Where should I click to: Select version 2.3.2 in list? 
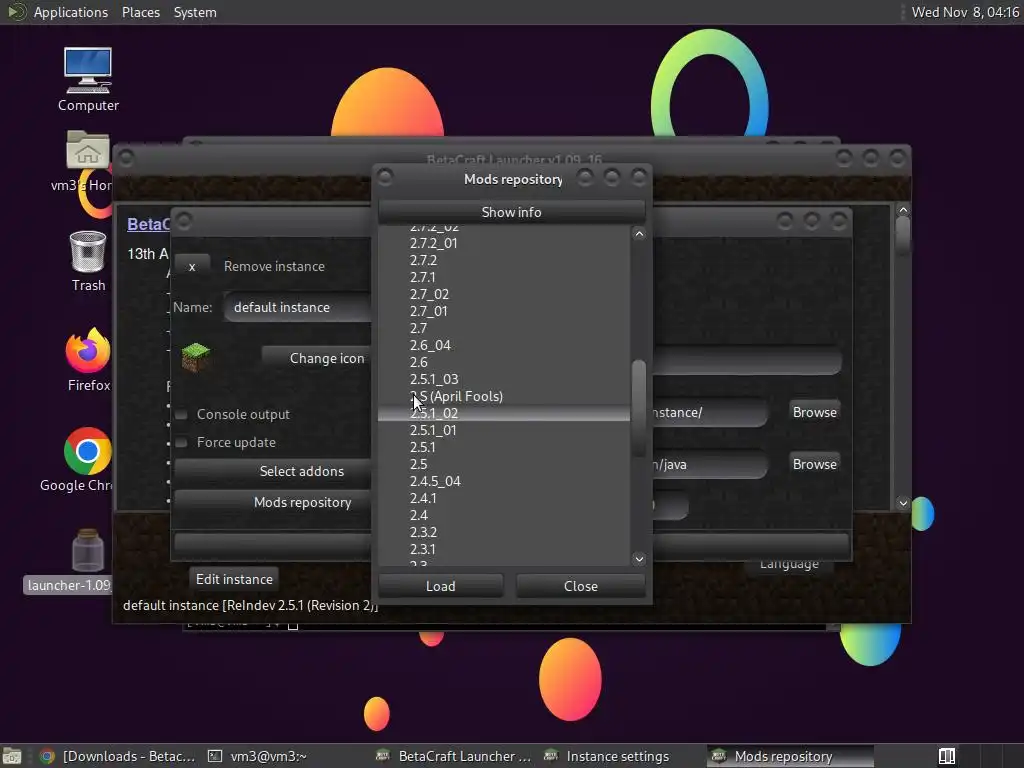coord(504,532)
